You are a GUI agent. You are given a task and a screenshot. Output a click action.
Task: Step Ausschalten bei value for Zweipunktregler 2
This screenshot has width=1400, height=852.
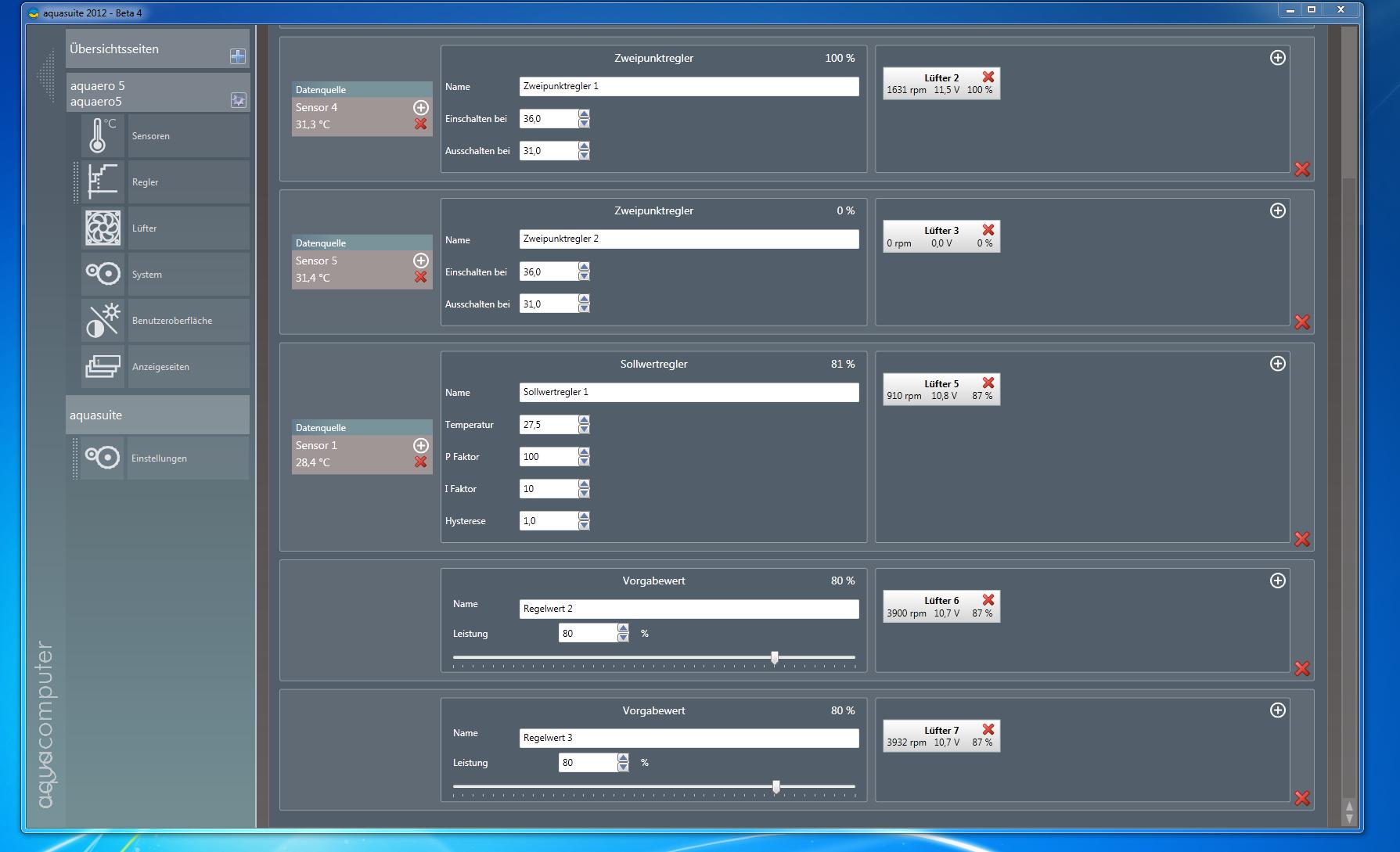584,304
